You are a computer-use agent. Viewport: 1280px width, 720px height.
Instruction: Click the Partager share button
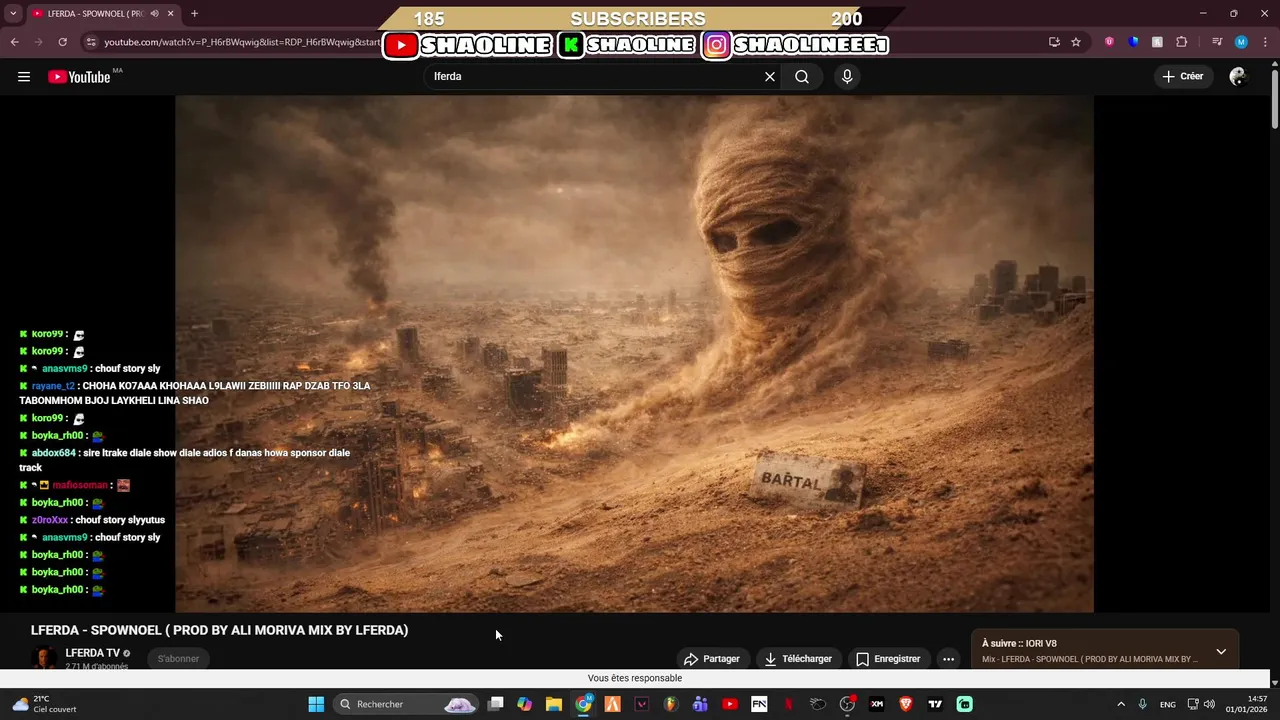[711, 659]
